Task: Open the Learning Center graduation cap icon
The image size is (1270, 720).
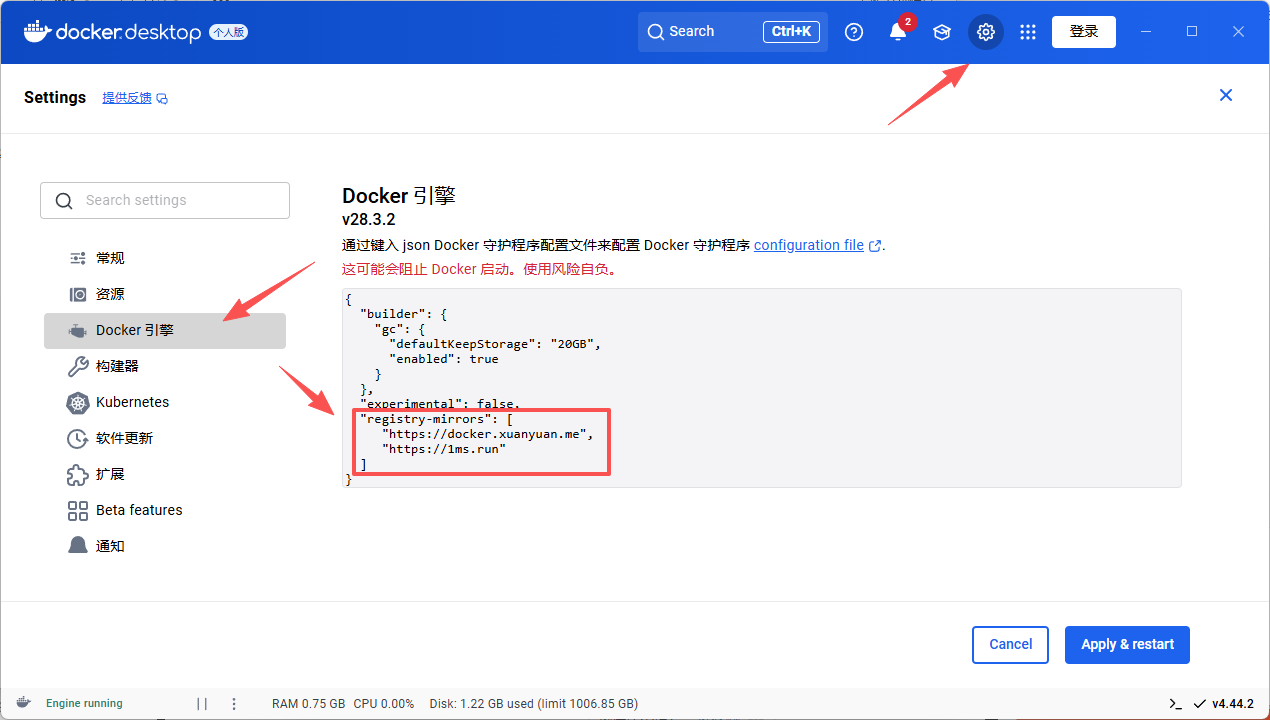Action: pos(942,32)
